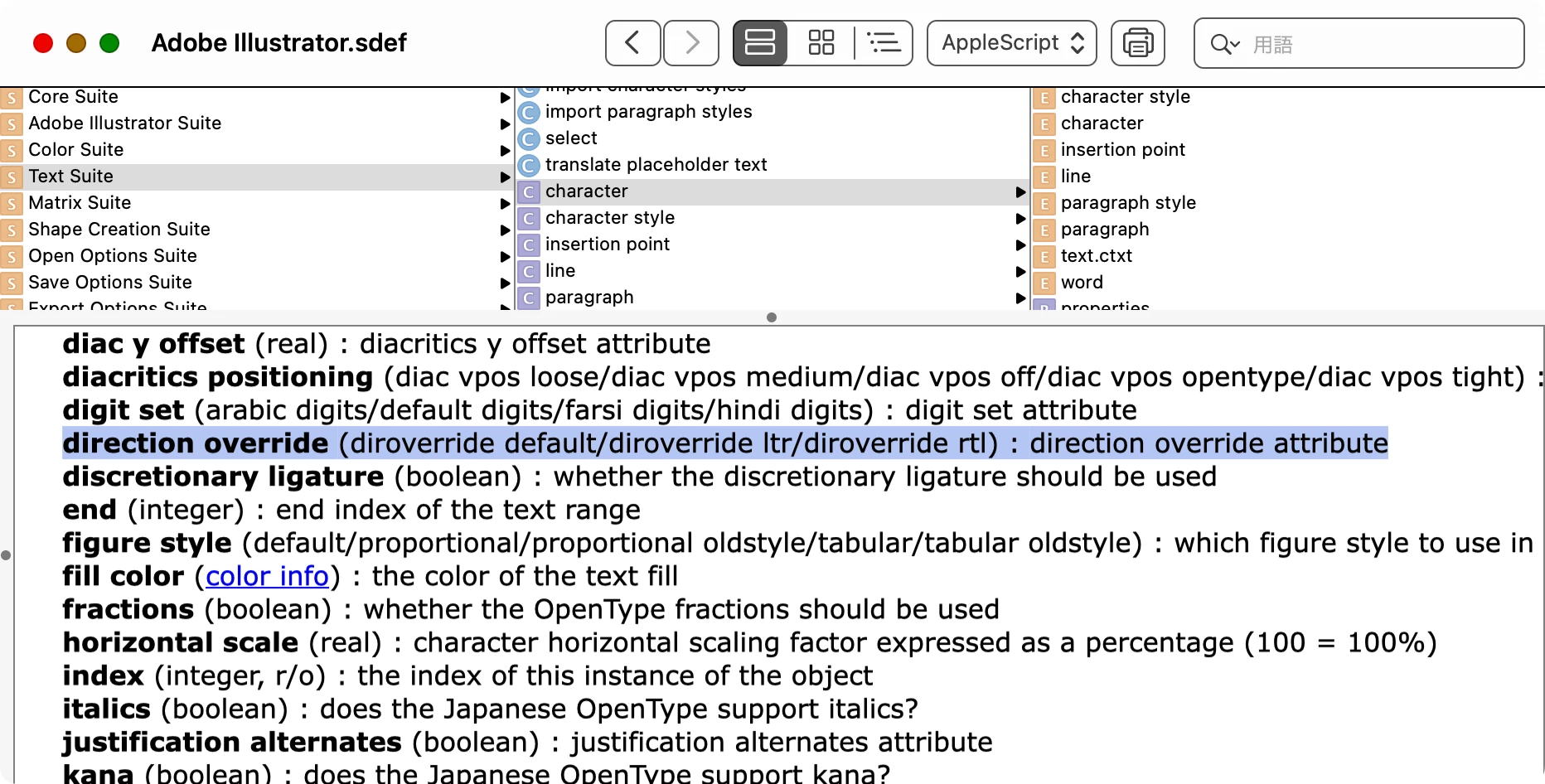Image resolution: width=1545 pixels, height=784 pixels.
Task: Click the horizontal scale property line
Action: 750,642
